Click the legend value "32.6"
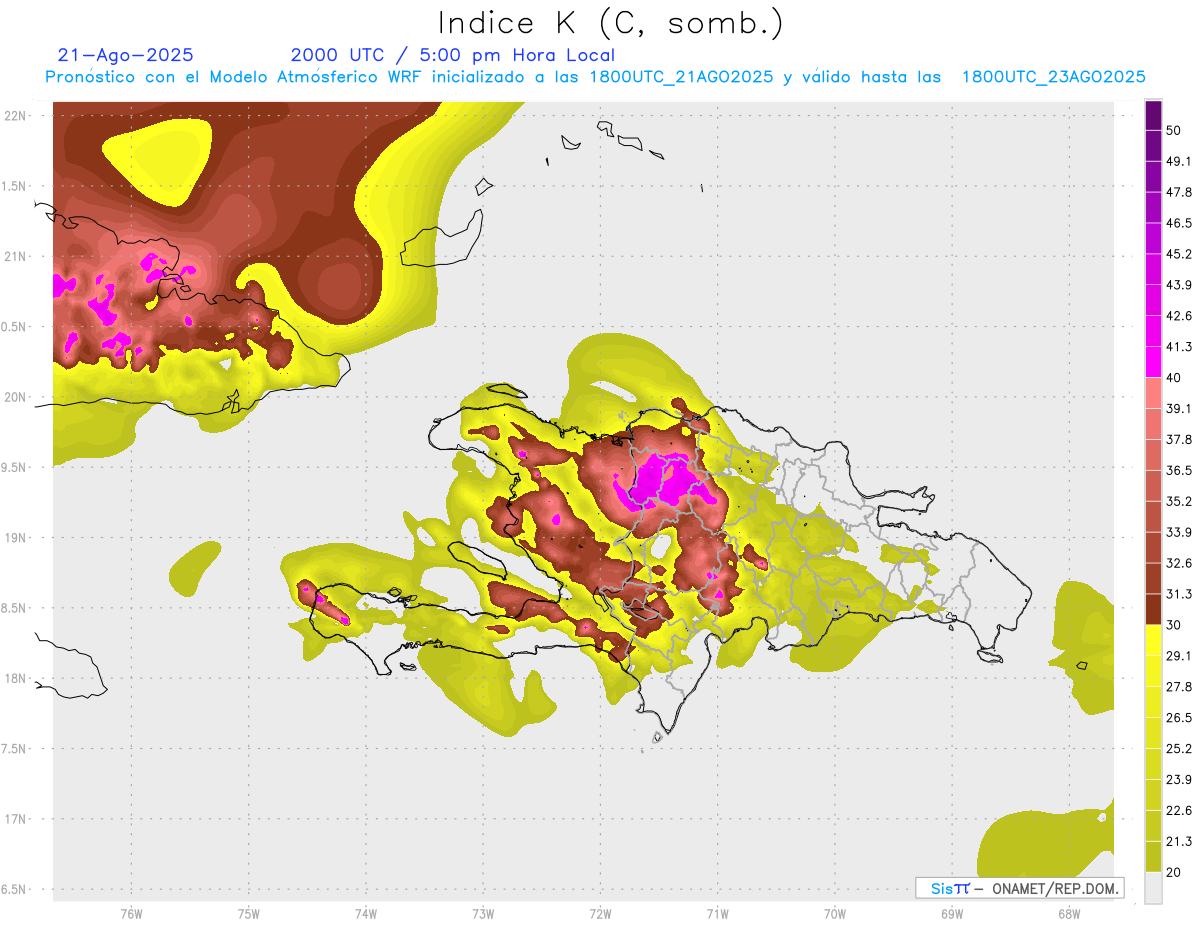 coord(1179,563)
